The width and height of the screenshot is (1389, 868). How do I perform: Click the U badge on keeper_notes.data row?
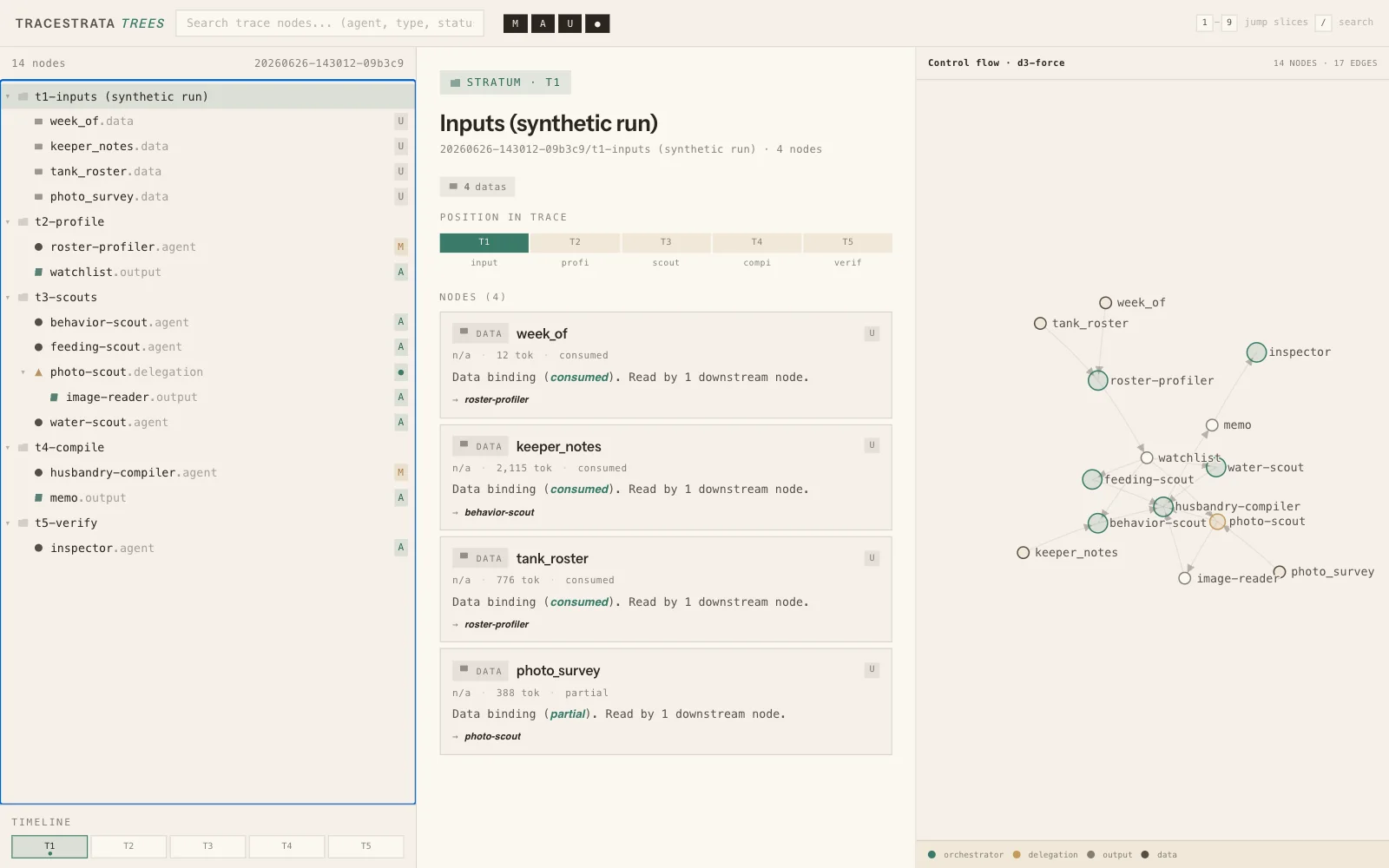(x=400, y=146)
